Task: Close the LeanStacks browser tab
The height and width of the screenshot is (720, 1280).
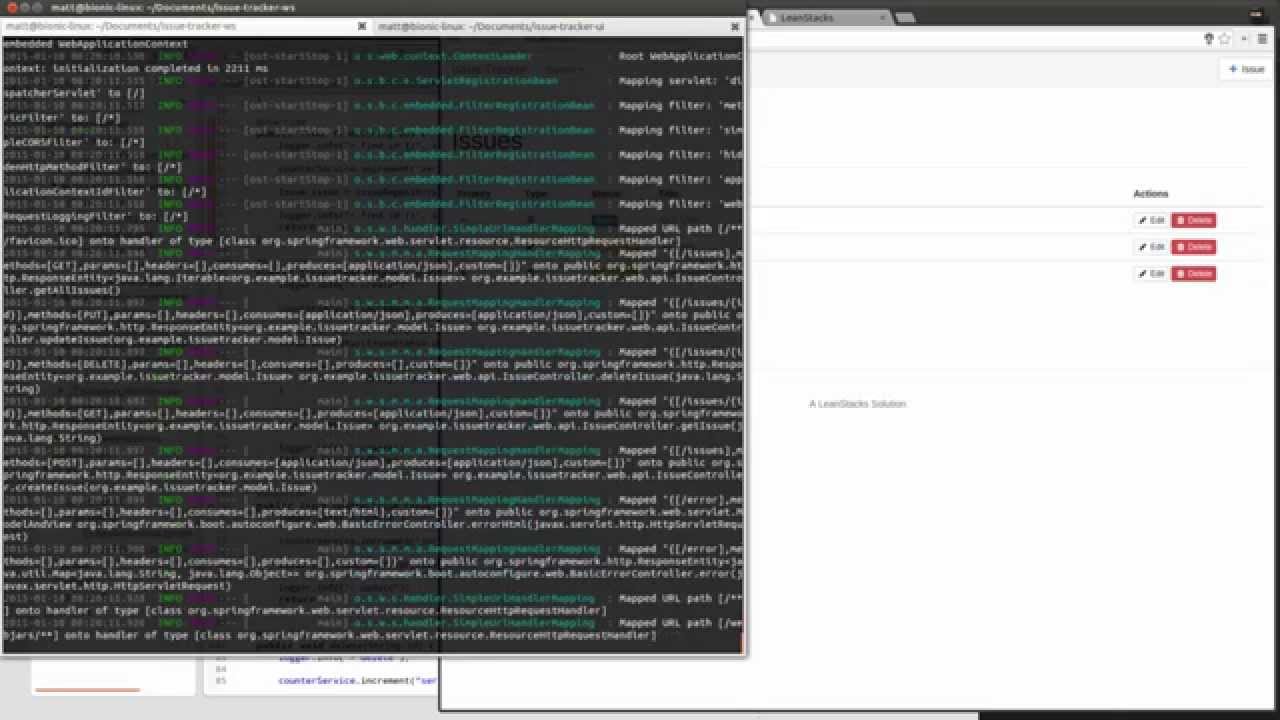Action: [x=882, y=17]
